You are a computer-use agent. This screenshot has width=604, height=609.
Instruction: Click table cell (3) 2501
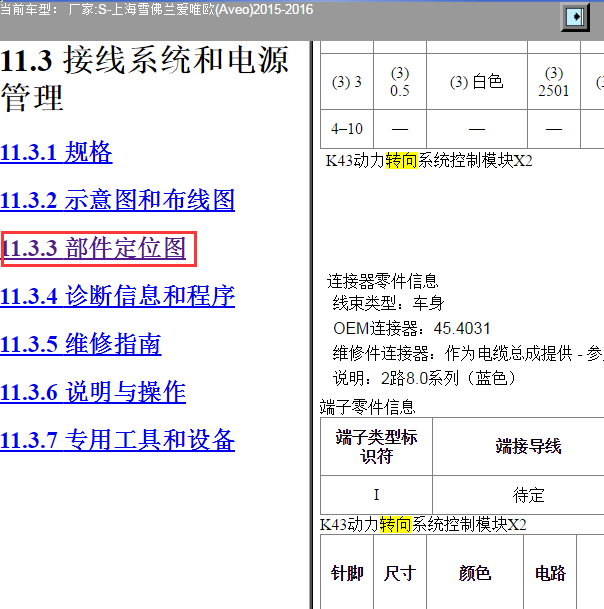point(554,82)
